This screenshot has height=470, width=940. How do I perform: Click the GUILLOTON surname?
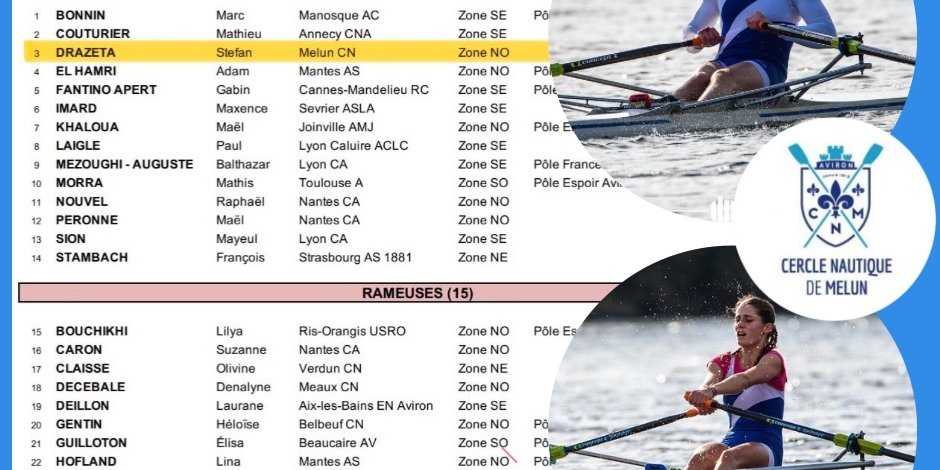point(91,442)
